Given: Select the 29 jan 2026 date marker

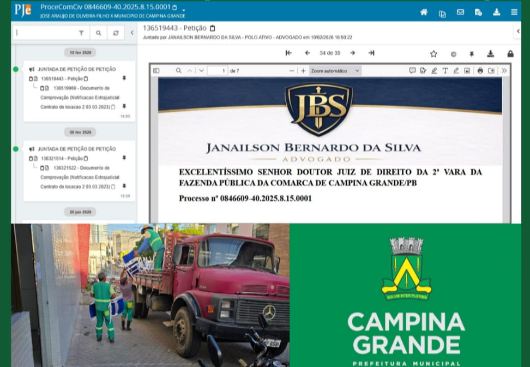Looking at the screenshot, I should pos(80,212).
